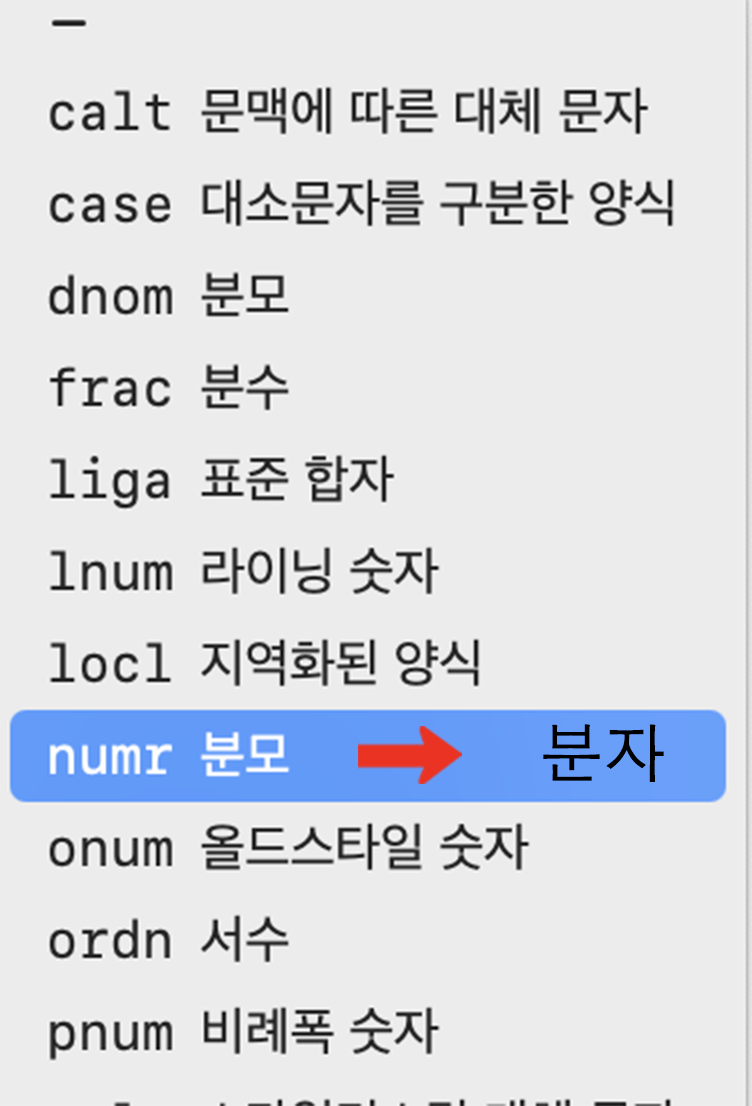752x1106 pixels.
Task: Click the 'frac' monospace tag text
Action: [x=110, y=389]
